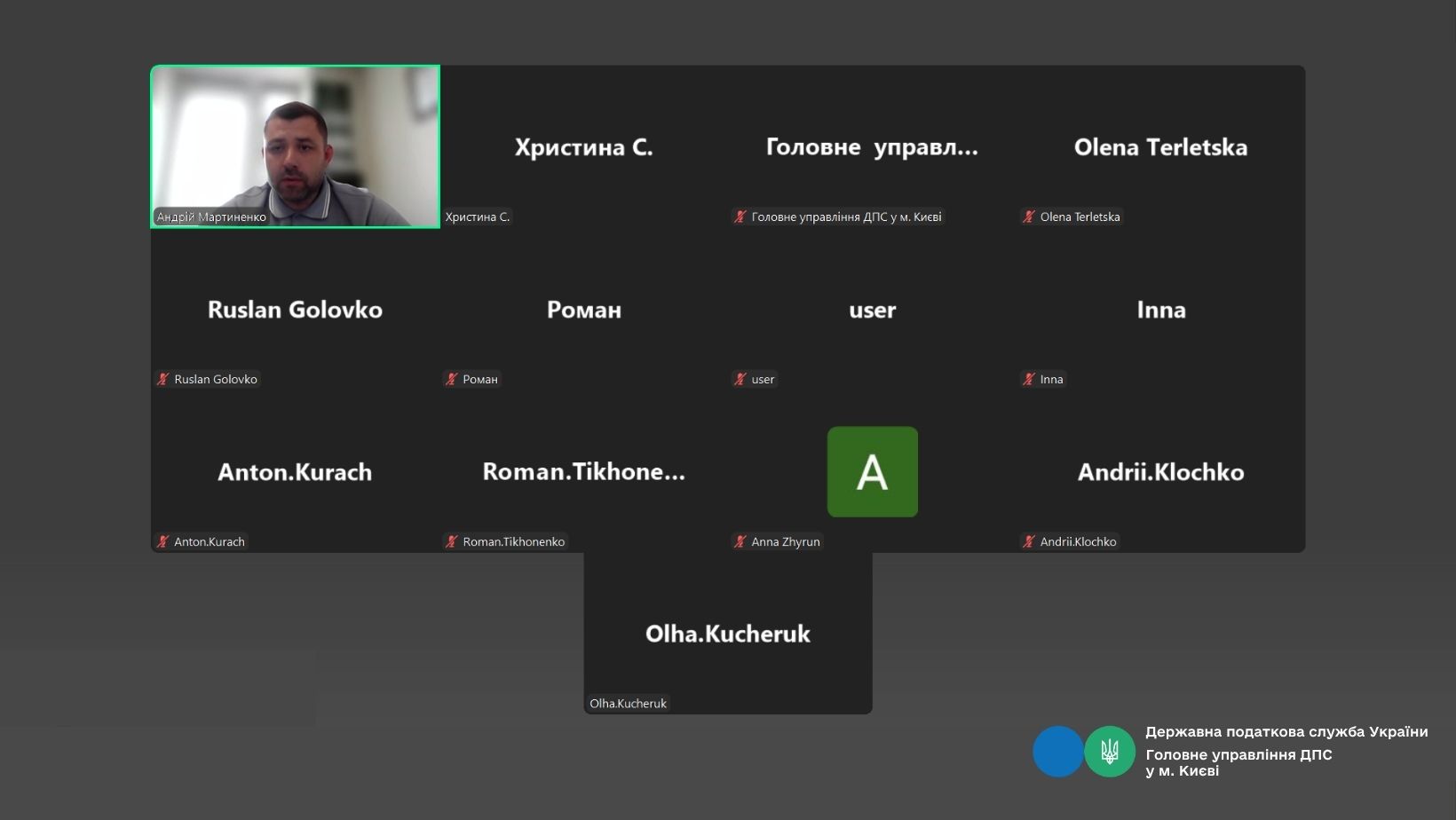Click the large user name
This screenshot has width=1456, height=820.
[873, 311]
